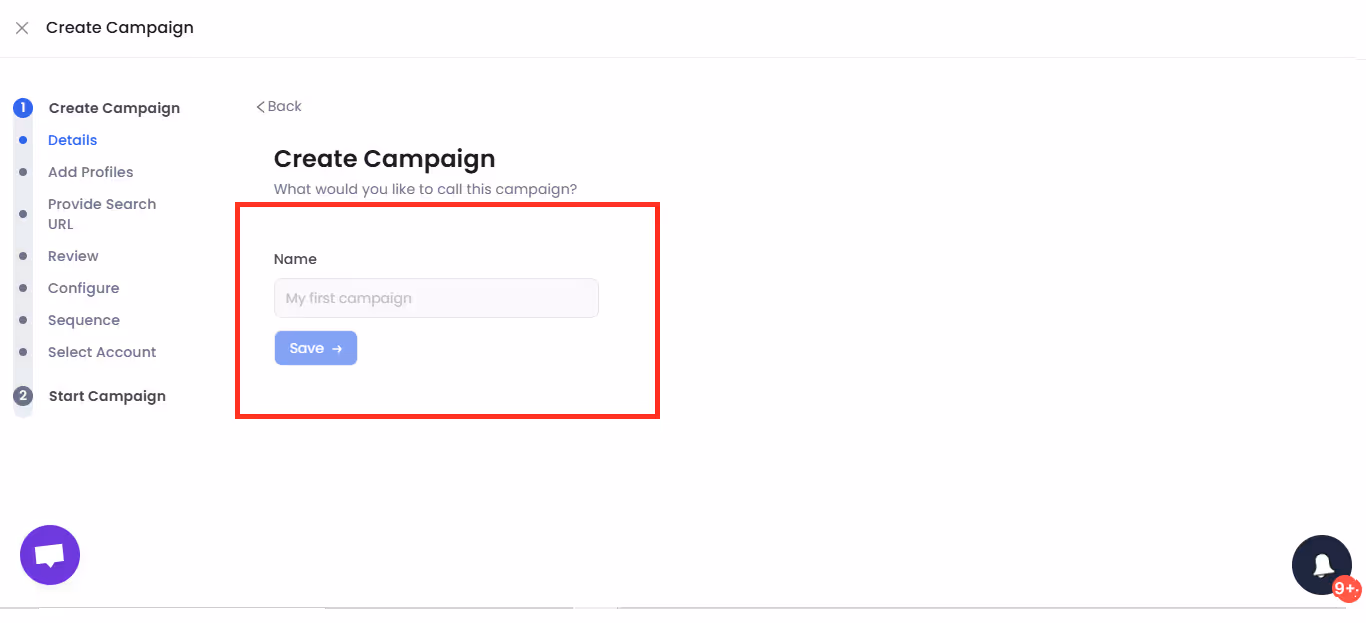
Task: Open the Sequence step
Action: [x=83, y=320]
